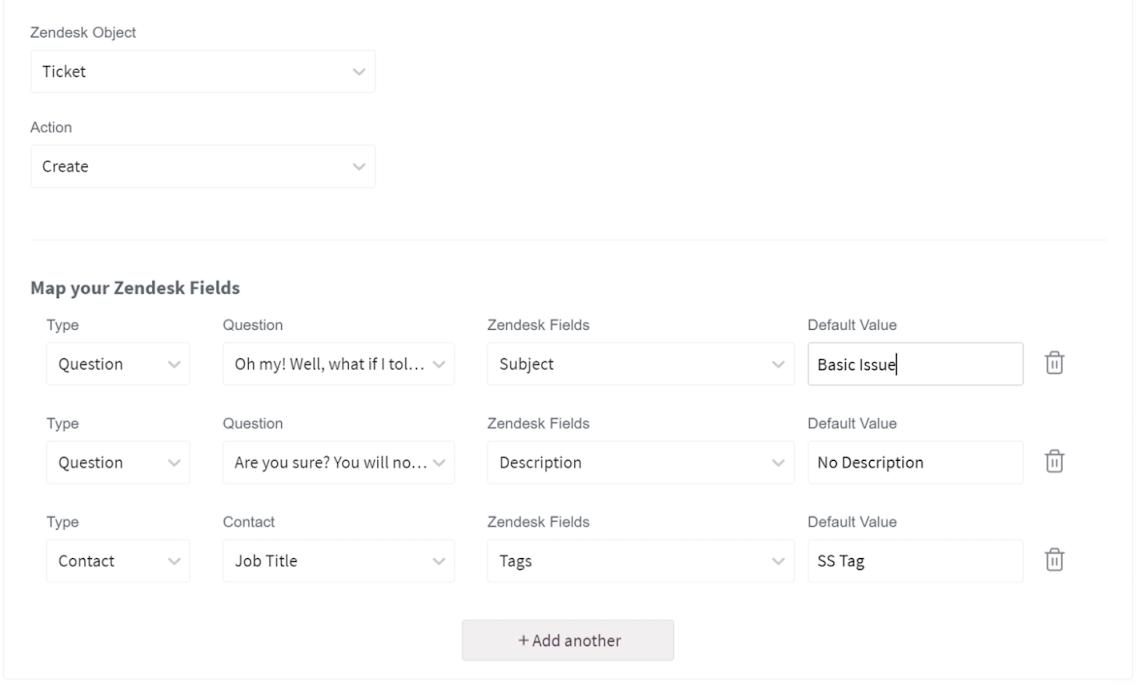Select the Subject Zendesk Fields dropdown
1137x686 pixels.
pyautogui.click(x=640, y=364)
